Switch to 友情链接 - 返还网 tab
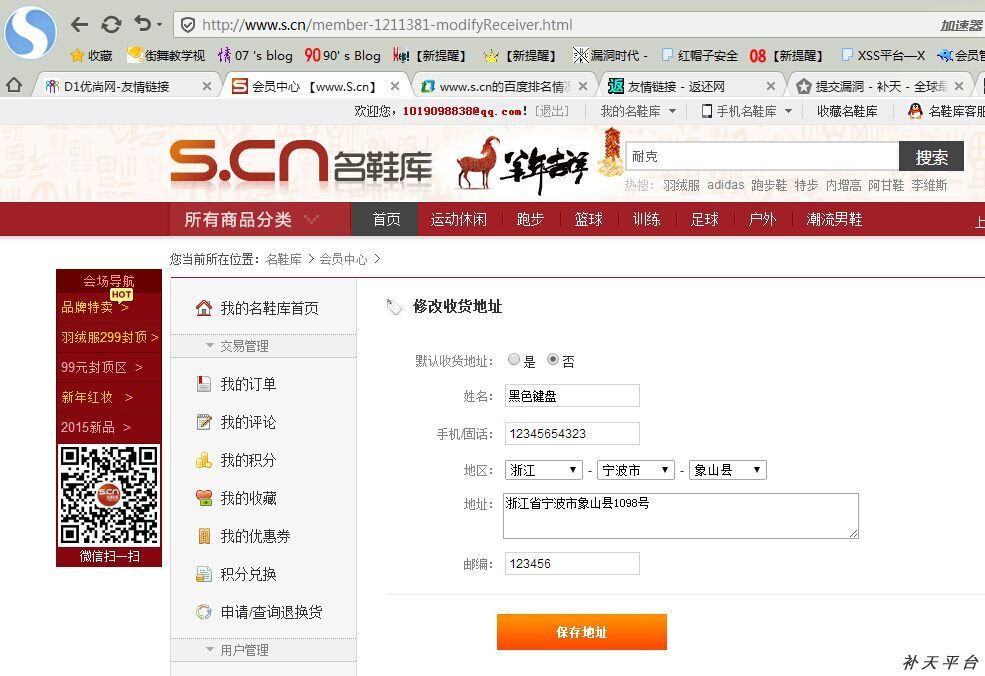This screenshot has width=985, height=676. click(667, 86)
